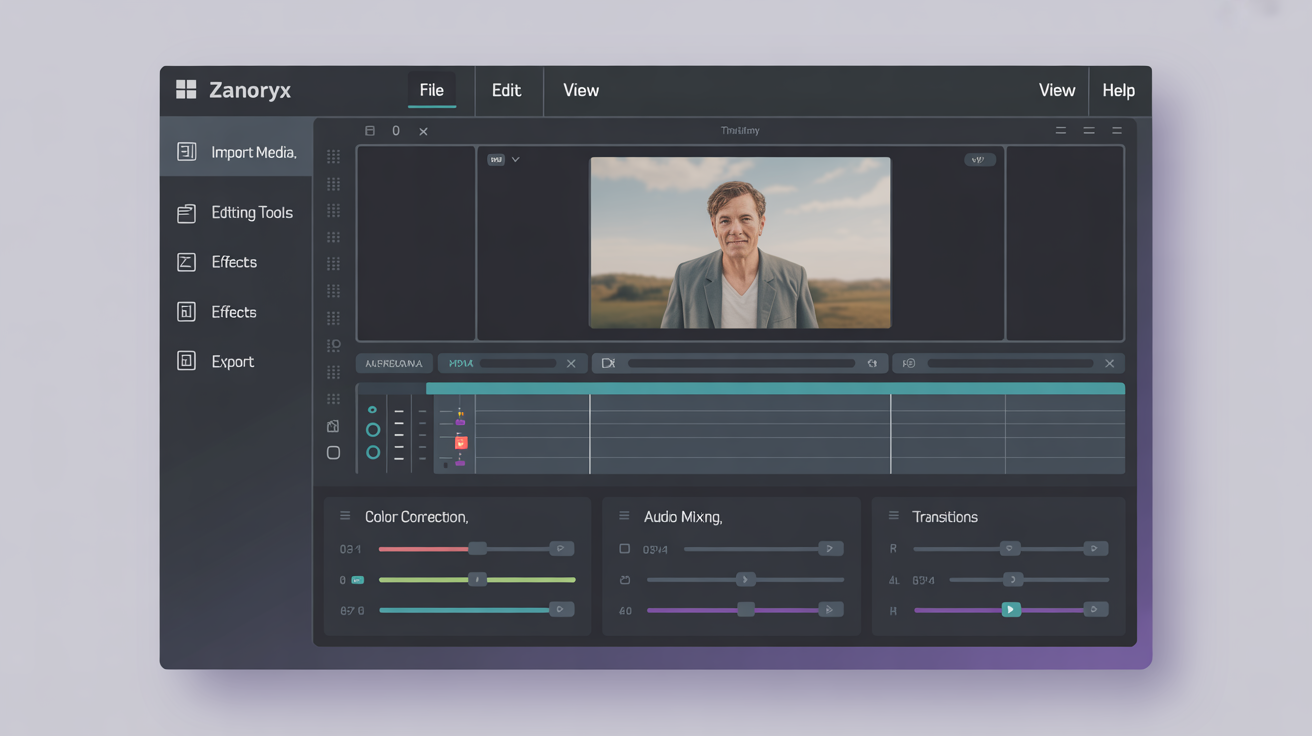The height and width of the screenshot is (736, 1312).
Task: Click the arrow button ending the red slider
Action: coord(562,548)
